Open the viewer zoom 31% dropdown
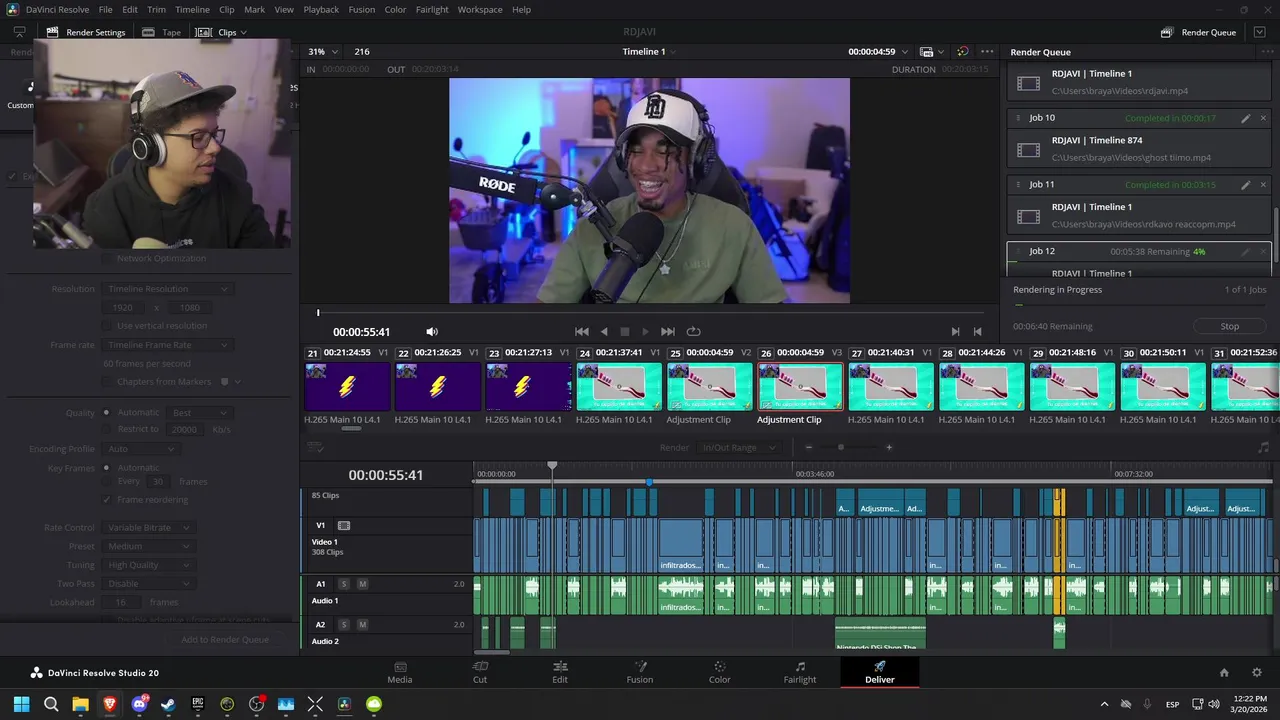Viewport: 1280px width, 720px height. coord(323,52)
